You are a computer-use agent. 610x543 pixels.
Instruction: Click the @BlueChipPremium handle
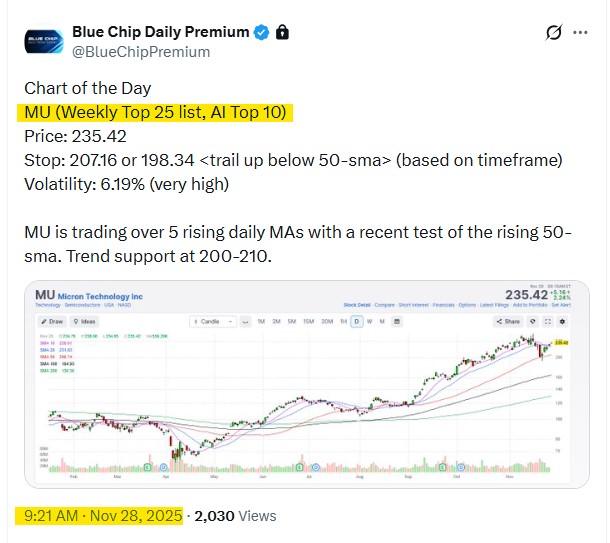click(x=140, y=51)
